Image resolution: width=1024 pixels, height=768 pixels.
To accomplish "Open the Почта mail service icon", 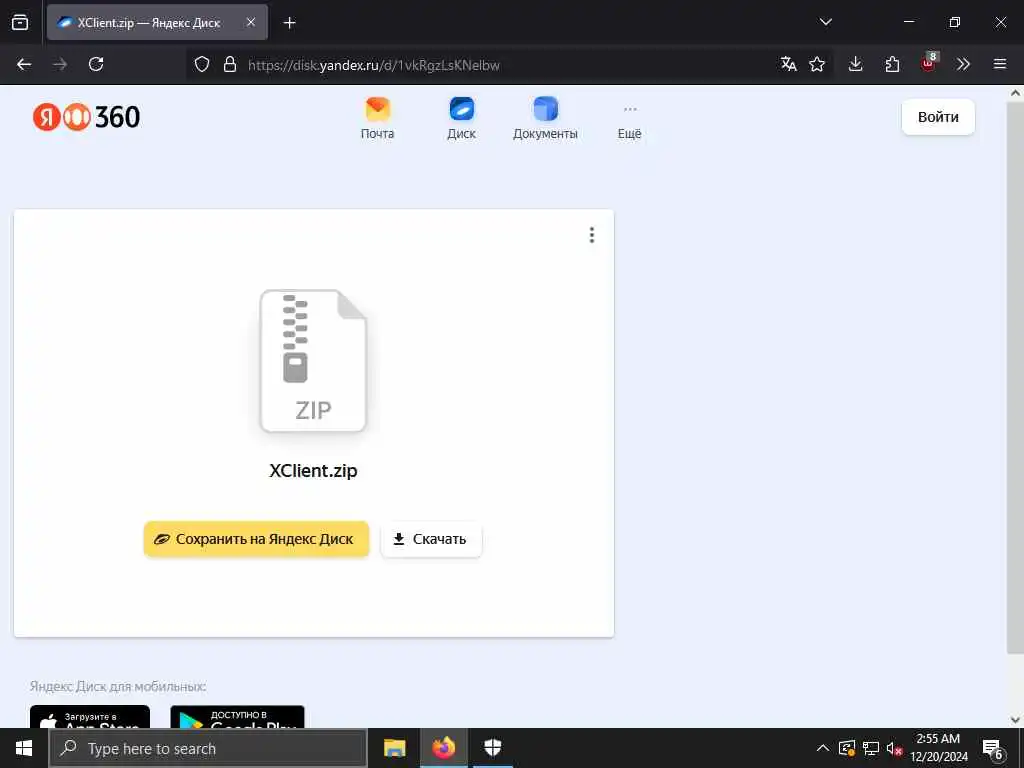I will tap(377, 118).
